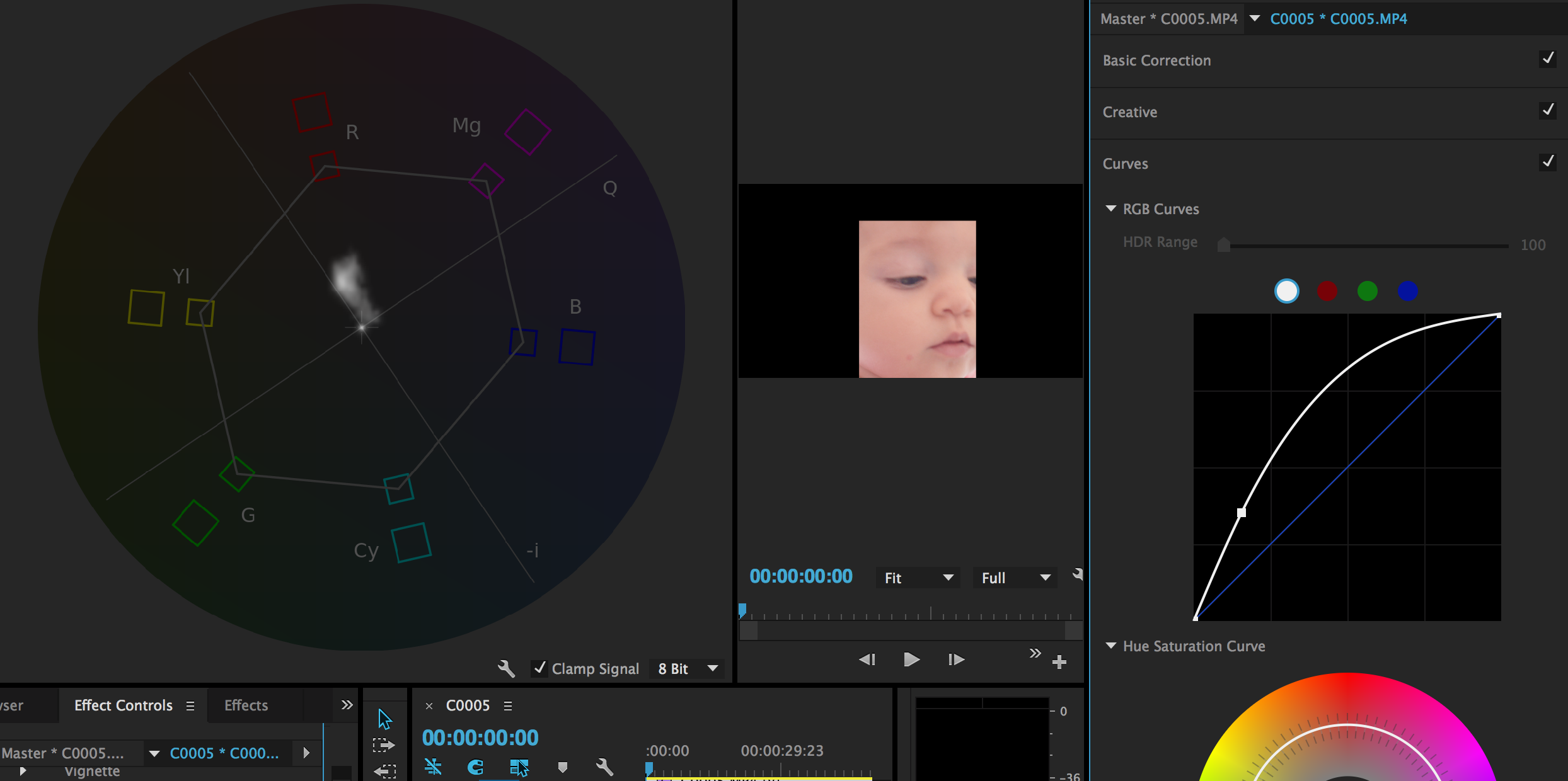Switch to the Effects tab
The width and height of the screenshot is (1568, 781).
[246, 705]
